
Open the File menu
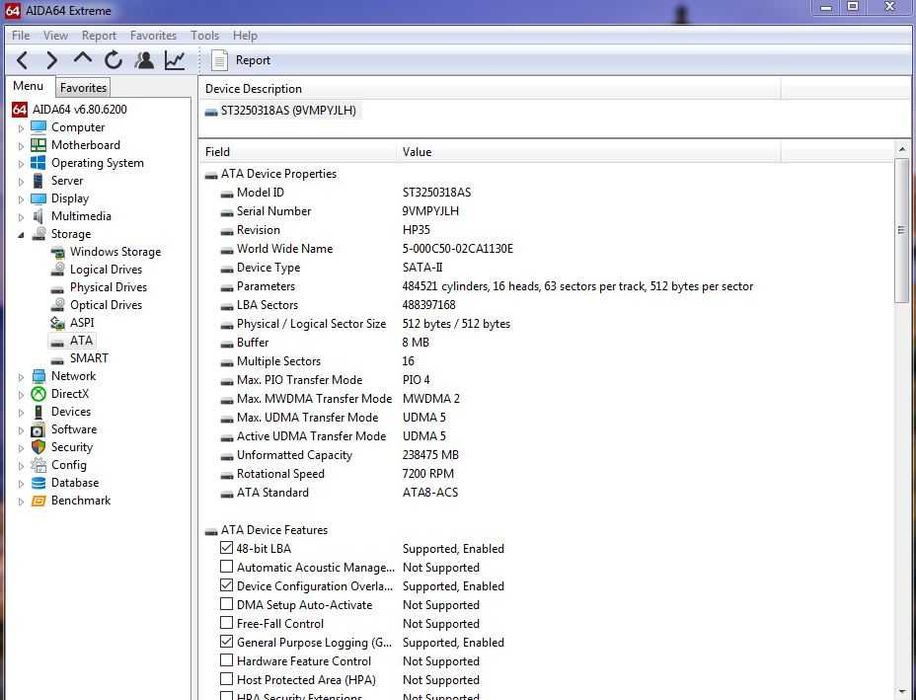tap(20, 36)
